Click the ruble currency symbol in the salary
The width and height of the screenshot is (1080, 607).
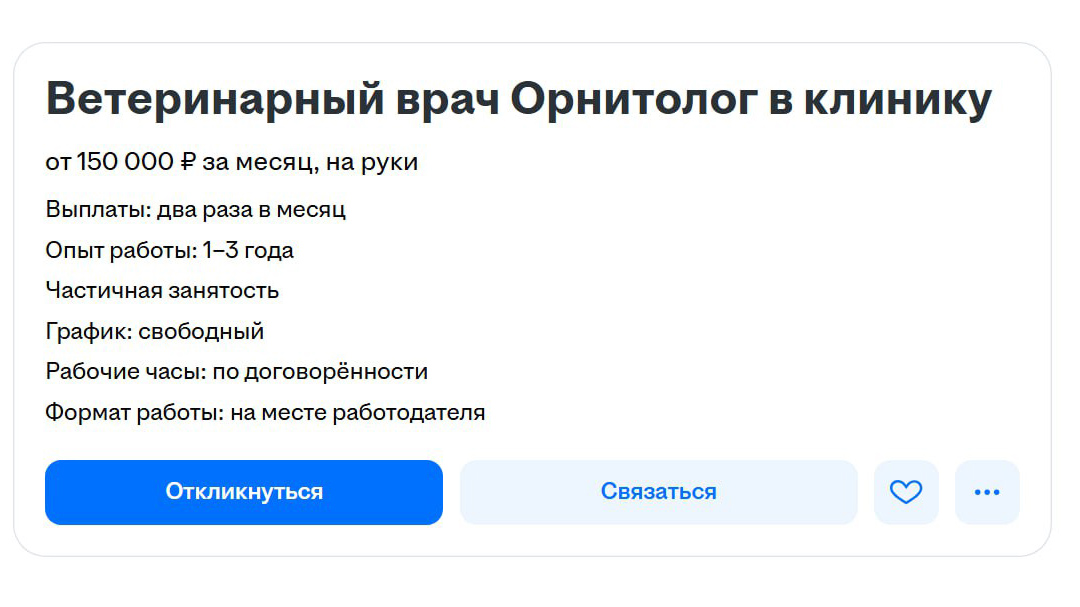pyautogui.click(x=188, y=162)
